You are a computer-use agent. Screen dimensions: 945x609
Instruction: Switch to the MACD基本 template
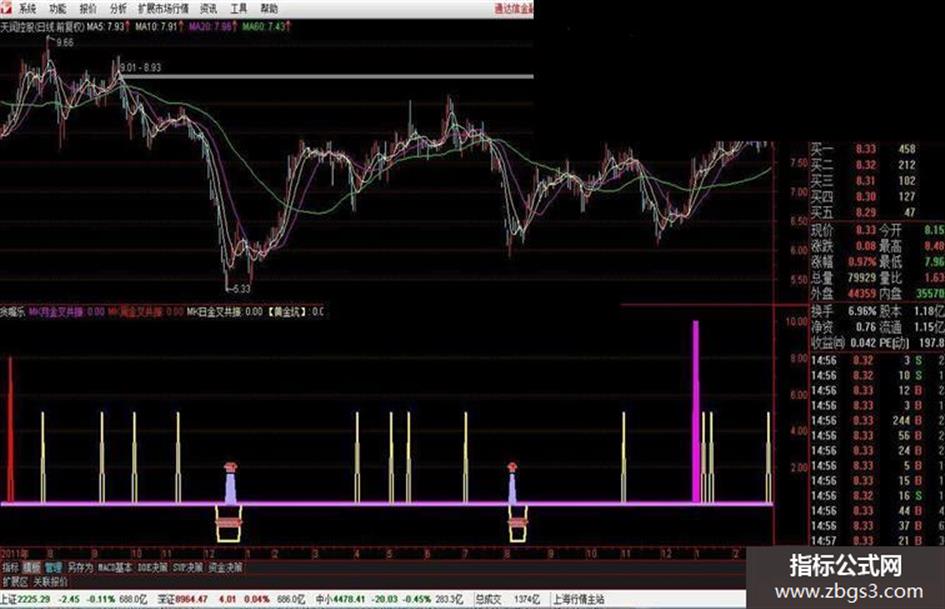click(115, 567)
